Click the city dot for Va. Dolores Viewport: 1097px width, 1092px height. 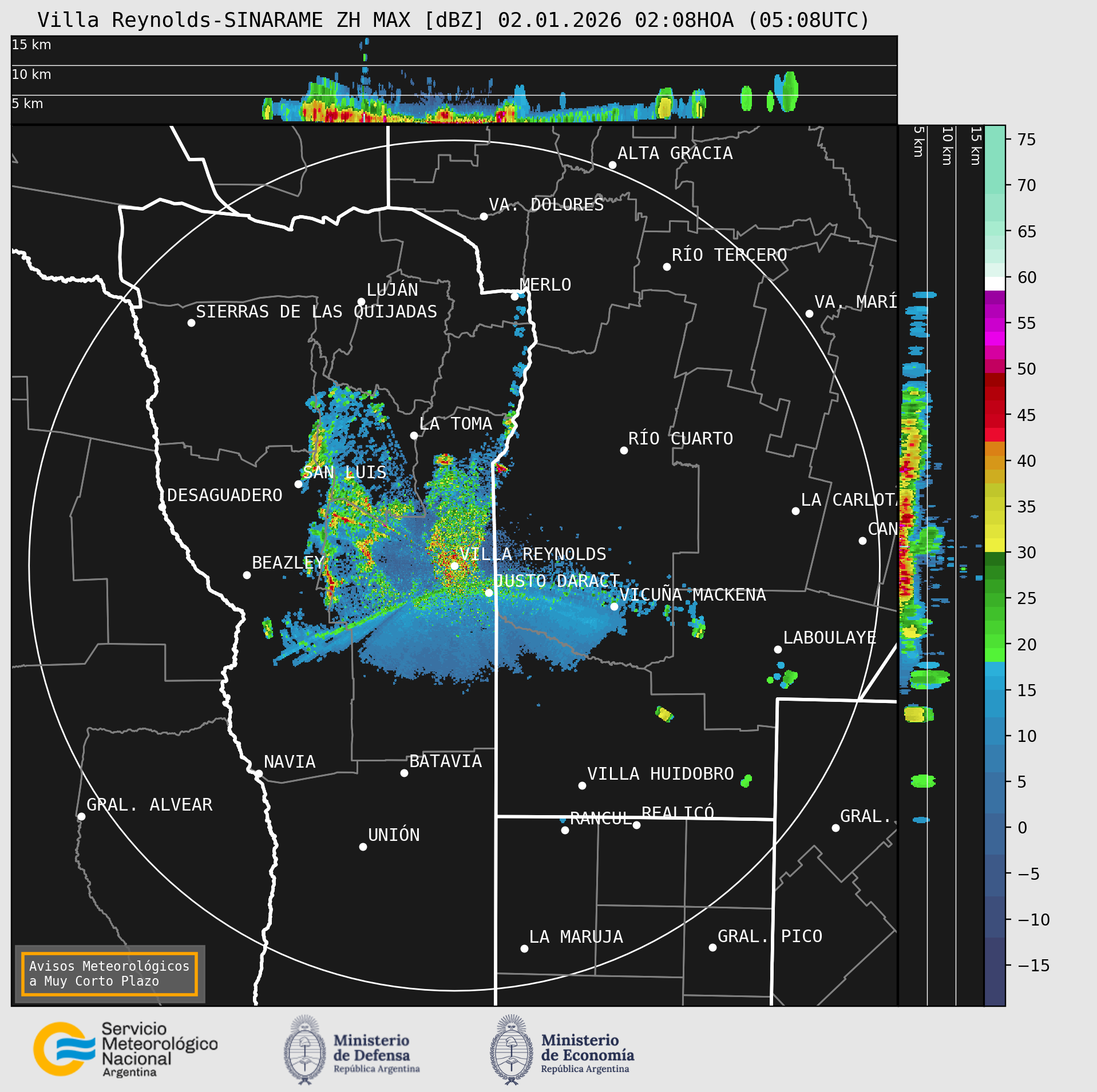pyautogui.click(x=484, y=216)
